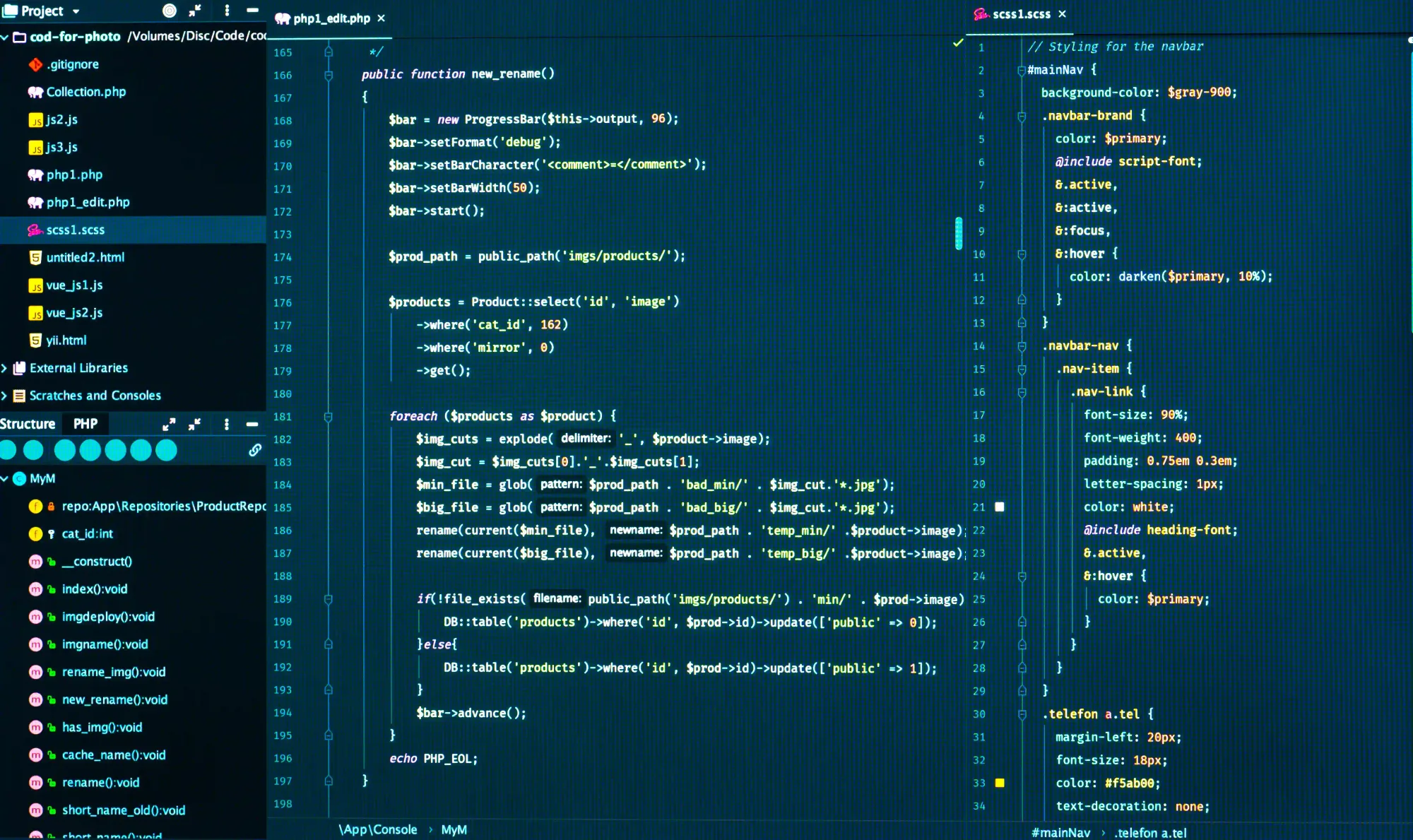This screenshot has width=1413, height=840.
Task: Collapse all in the Project panel header
Action: point(195,11)
